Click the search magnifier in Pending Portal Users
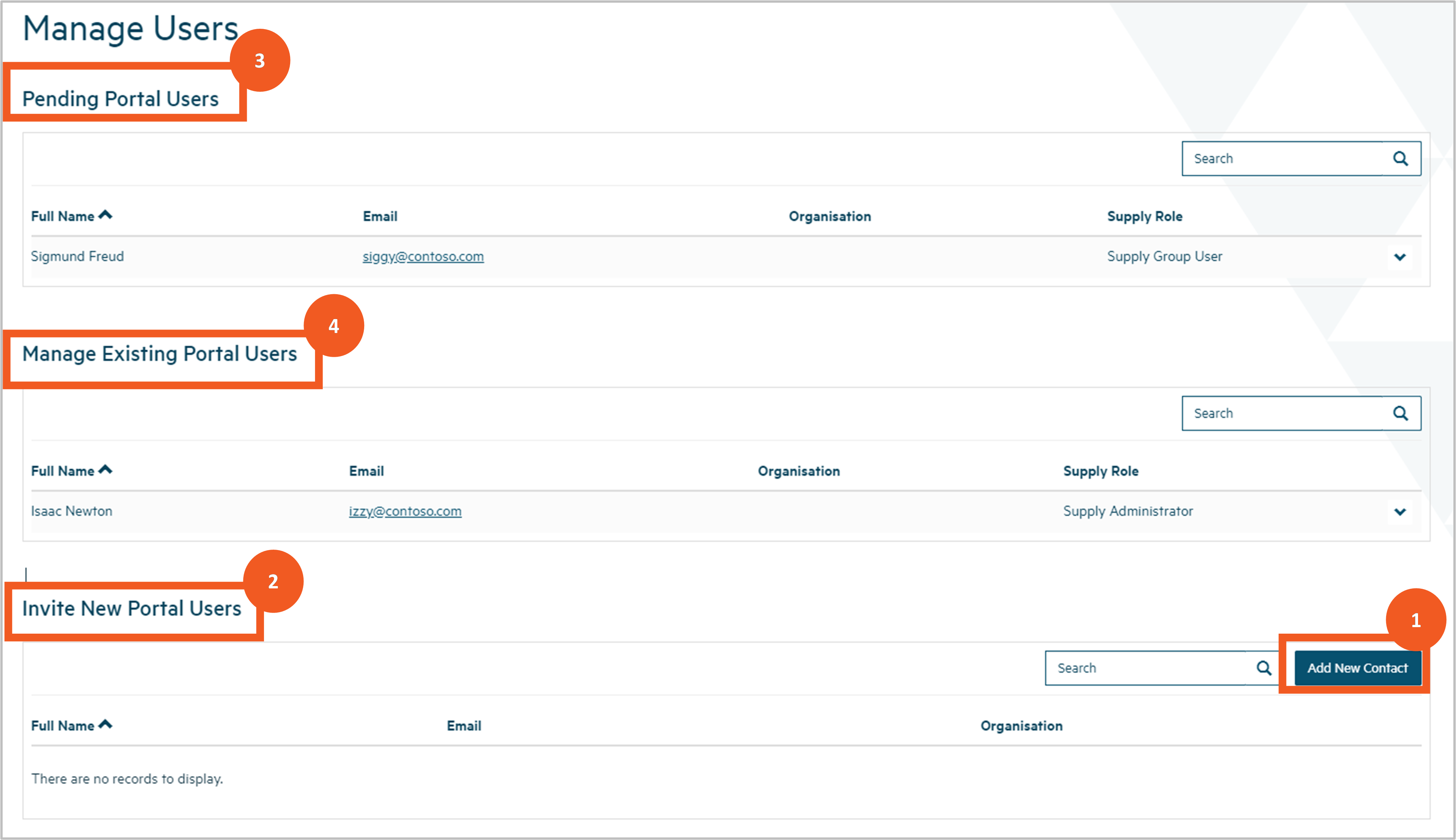Screen dimensions: 1456x840 point(1401,159)
